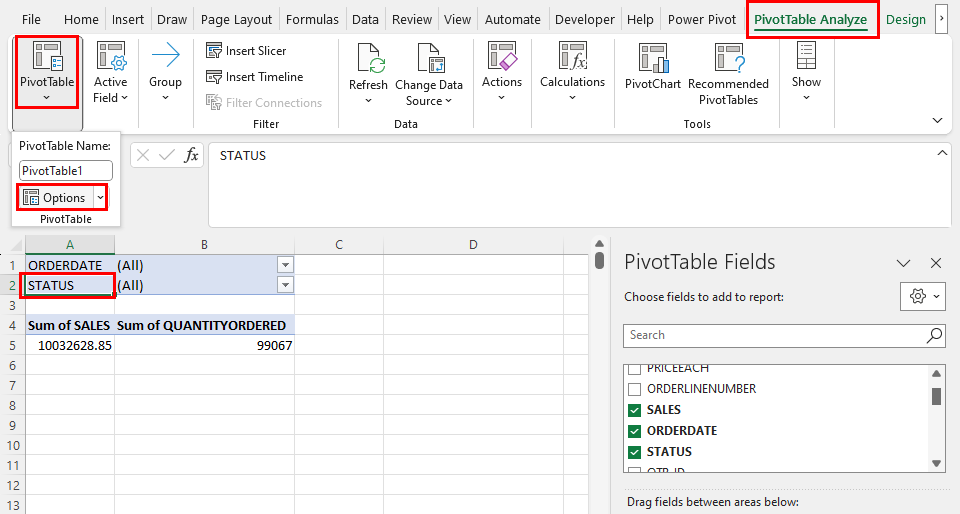Click the PivotTable Name input box
The height and width of the screenshot is (514, 960).
coord(66,171)
